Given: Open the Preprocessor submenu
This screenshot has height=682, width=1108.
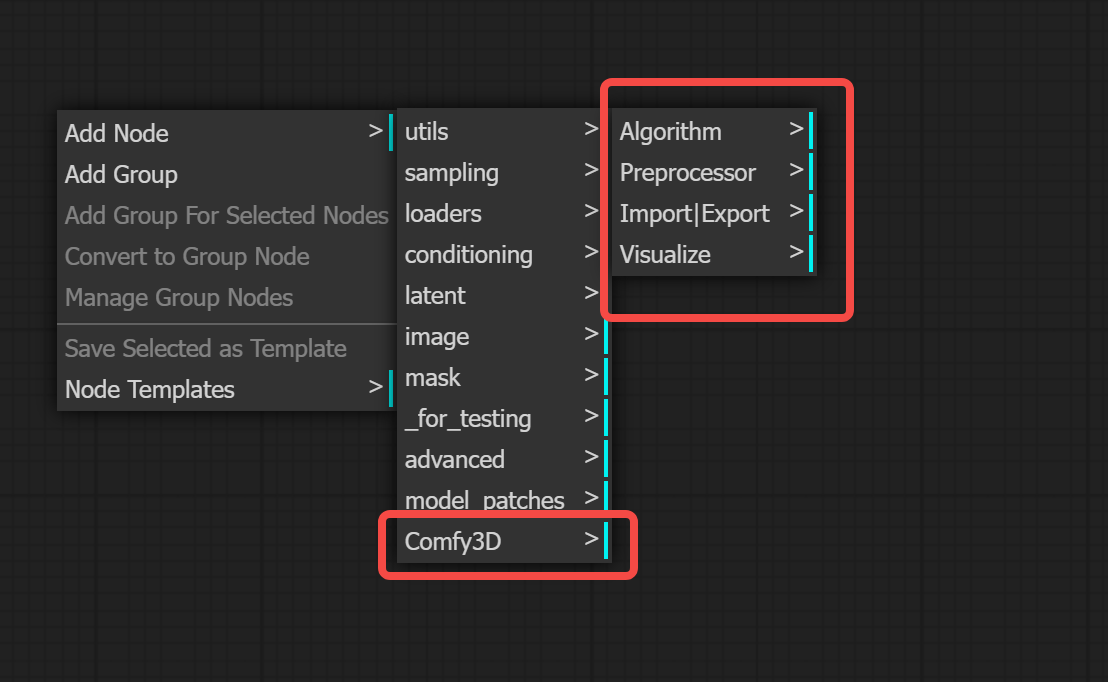Looking at the screenshot, I should [x=714, y=172].
